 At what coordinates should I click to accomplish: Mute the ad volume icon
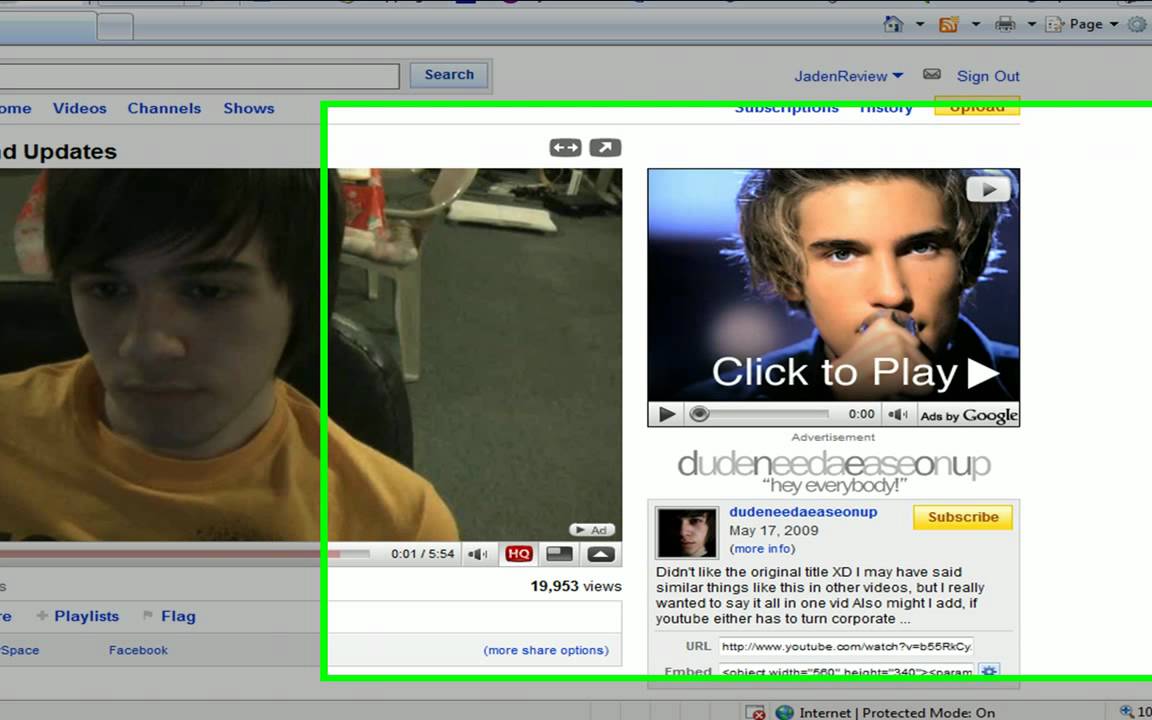898,414
